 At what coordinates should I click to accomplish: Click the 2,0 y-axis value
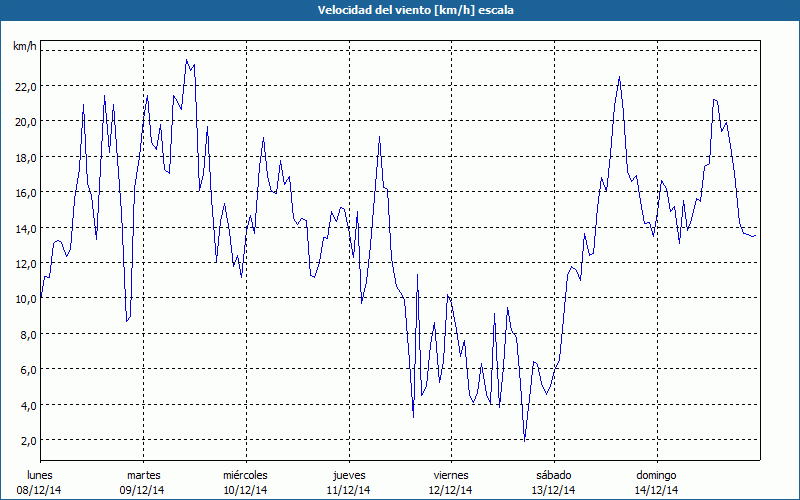click(27, 441)
